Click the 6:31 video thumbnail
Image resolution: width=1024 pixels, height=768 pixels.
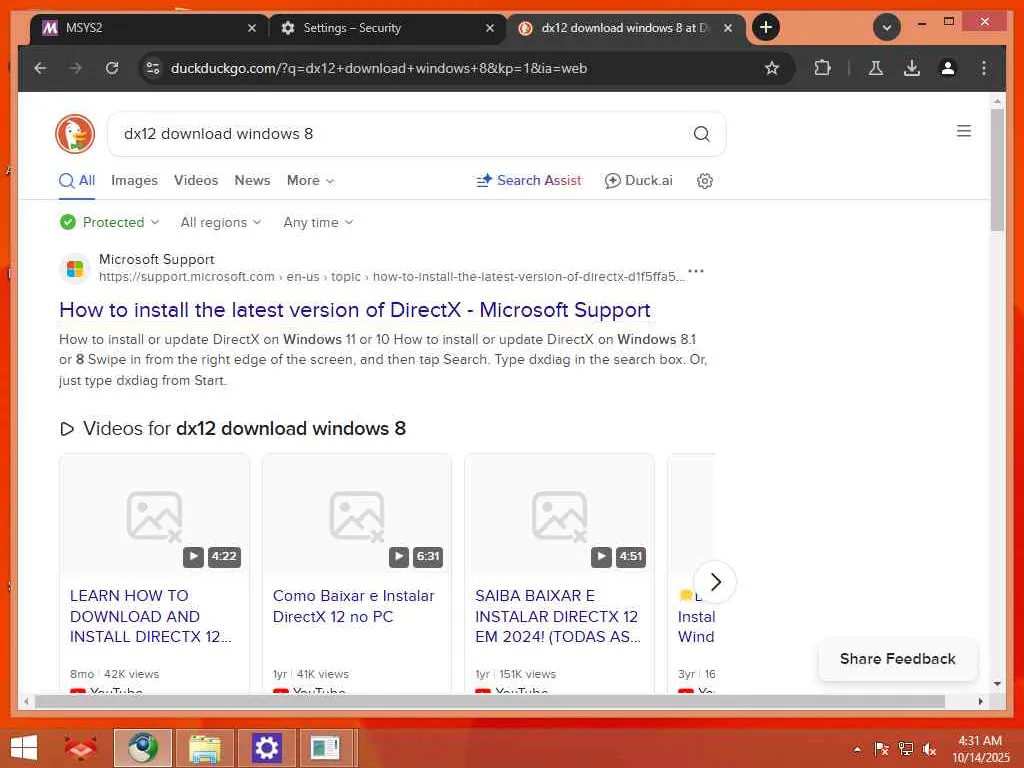pos(357,515)
